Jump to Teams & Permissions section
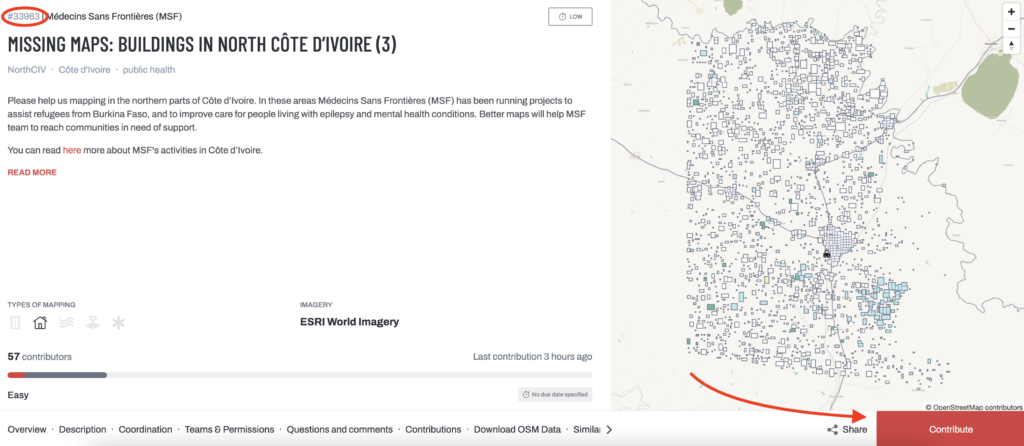This screenshot has width=1024, height=446. 229,430
